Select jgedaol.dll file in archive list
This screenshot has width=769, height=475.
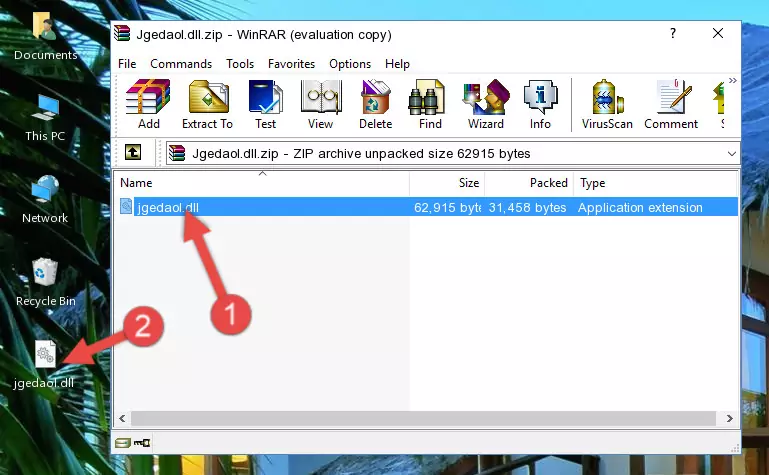(x=168, y=207)
